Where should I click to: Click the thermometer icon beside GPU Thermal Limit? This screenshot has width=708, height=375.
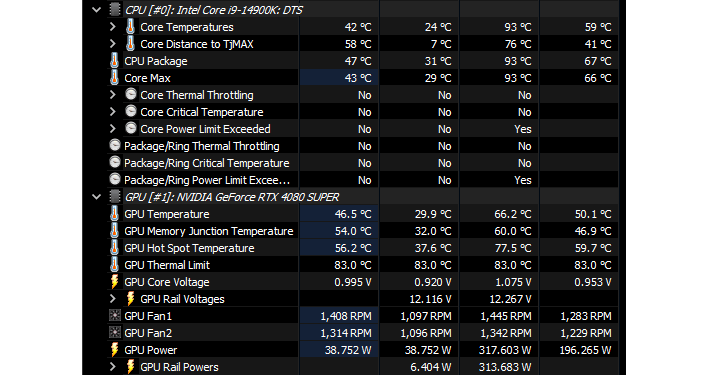[114, 265]
